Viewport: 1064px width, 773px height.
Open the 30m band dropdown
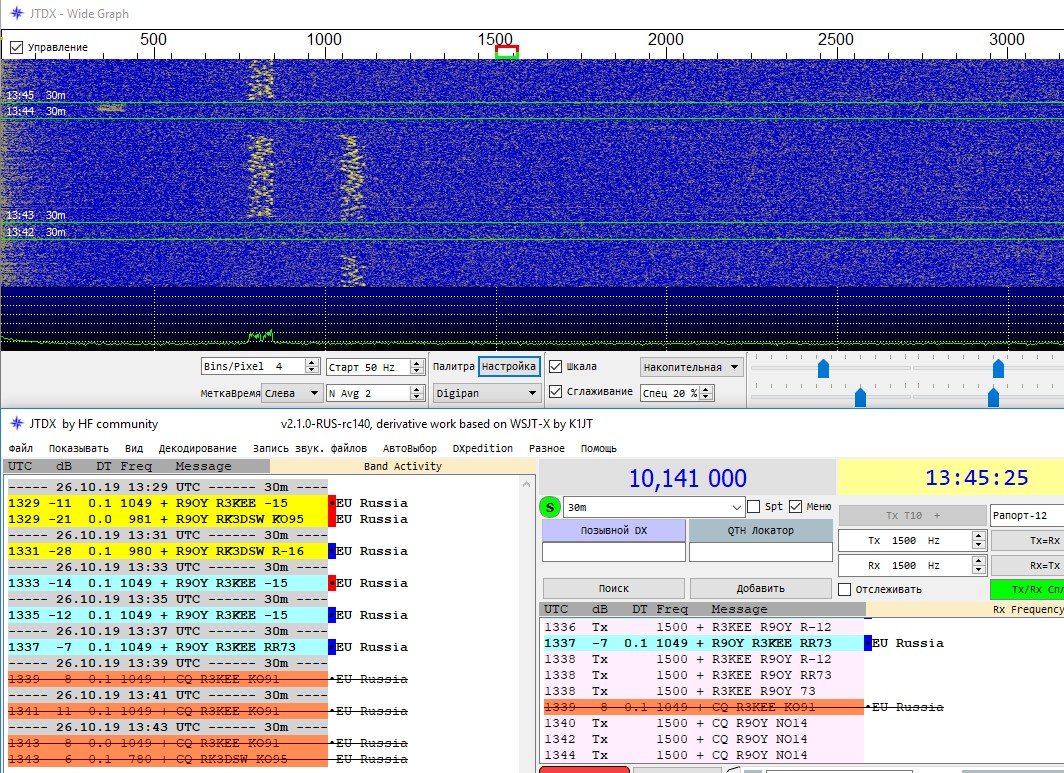click(x=737, y=507)
